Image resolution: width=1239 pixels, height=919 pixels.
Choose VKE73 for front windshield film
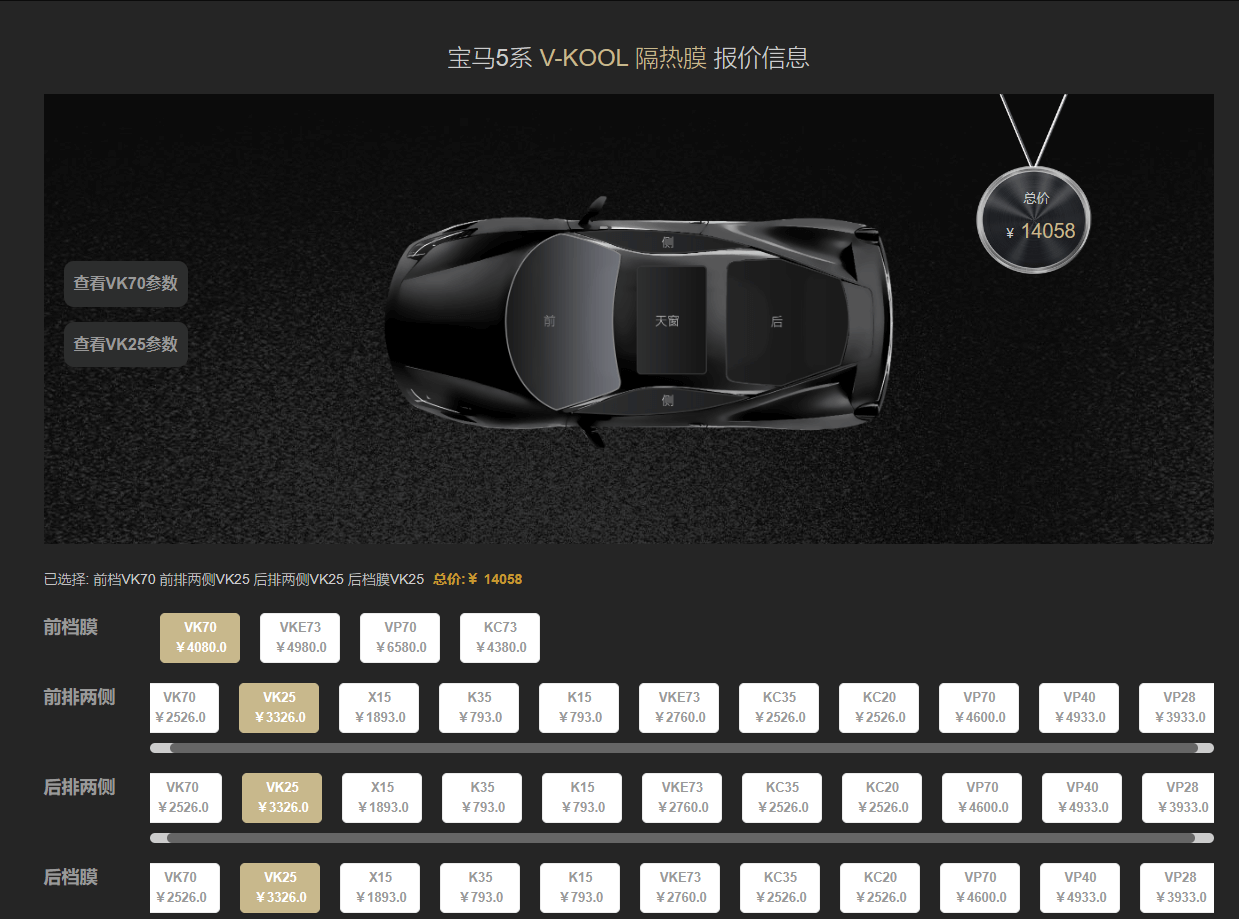point(300,638)
